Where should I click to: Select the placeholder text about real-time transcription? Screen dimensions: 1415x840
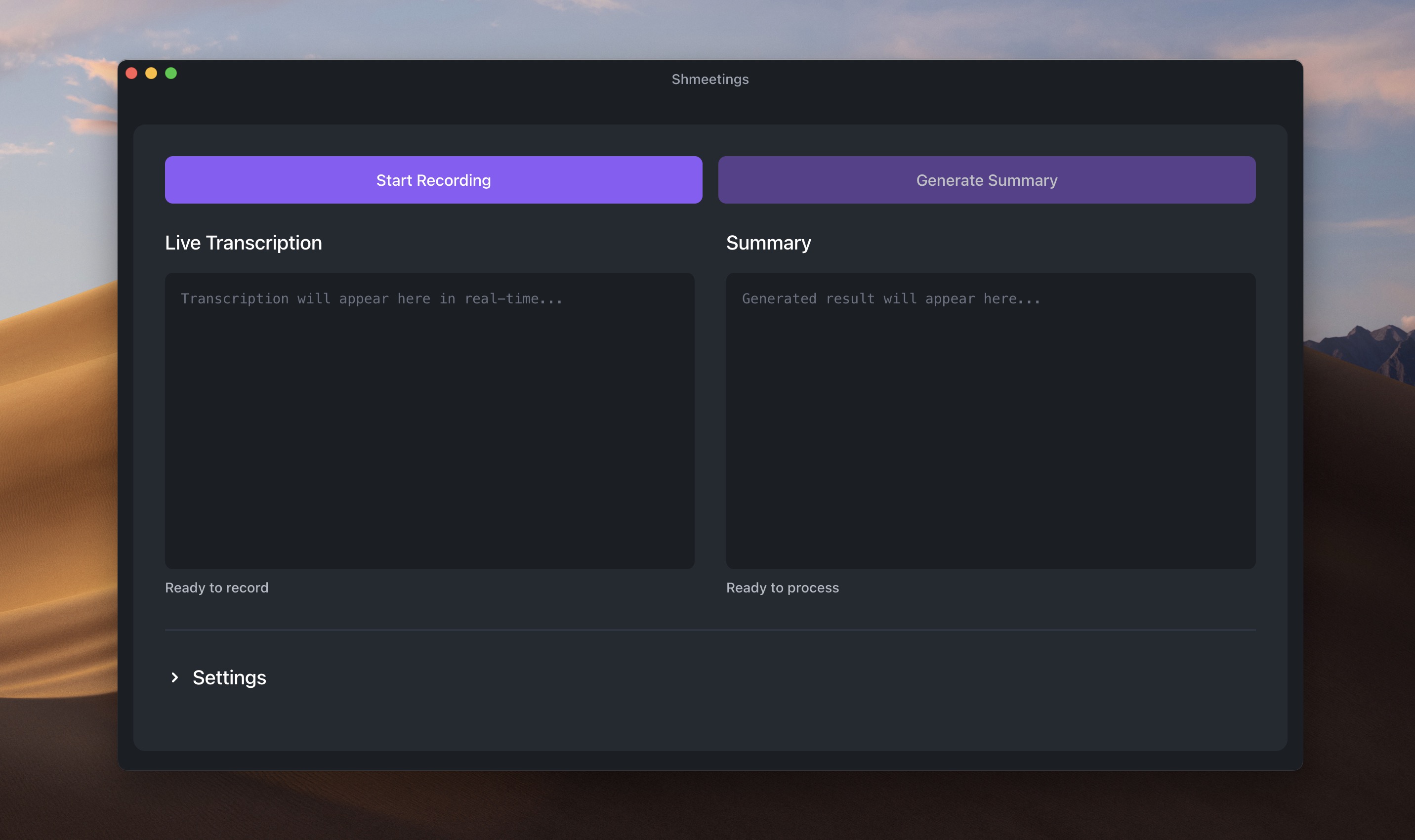pos(372,298)
